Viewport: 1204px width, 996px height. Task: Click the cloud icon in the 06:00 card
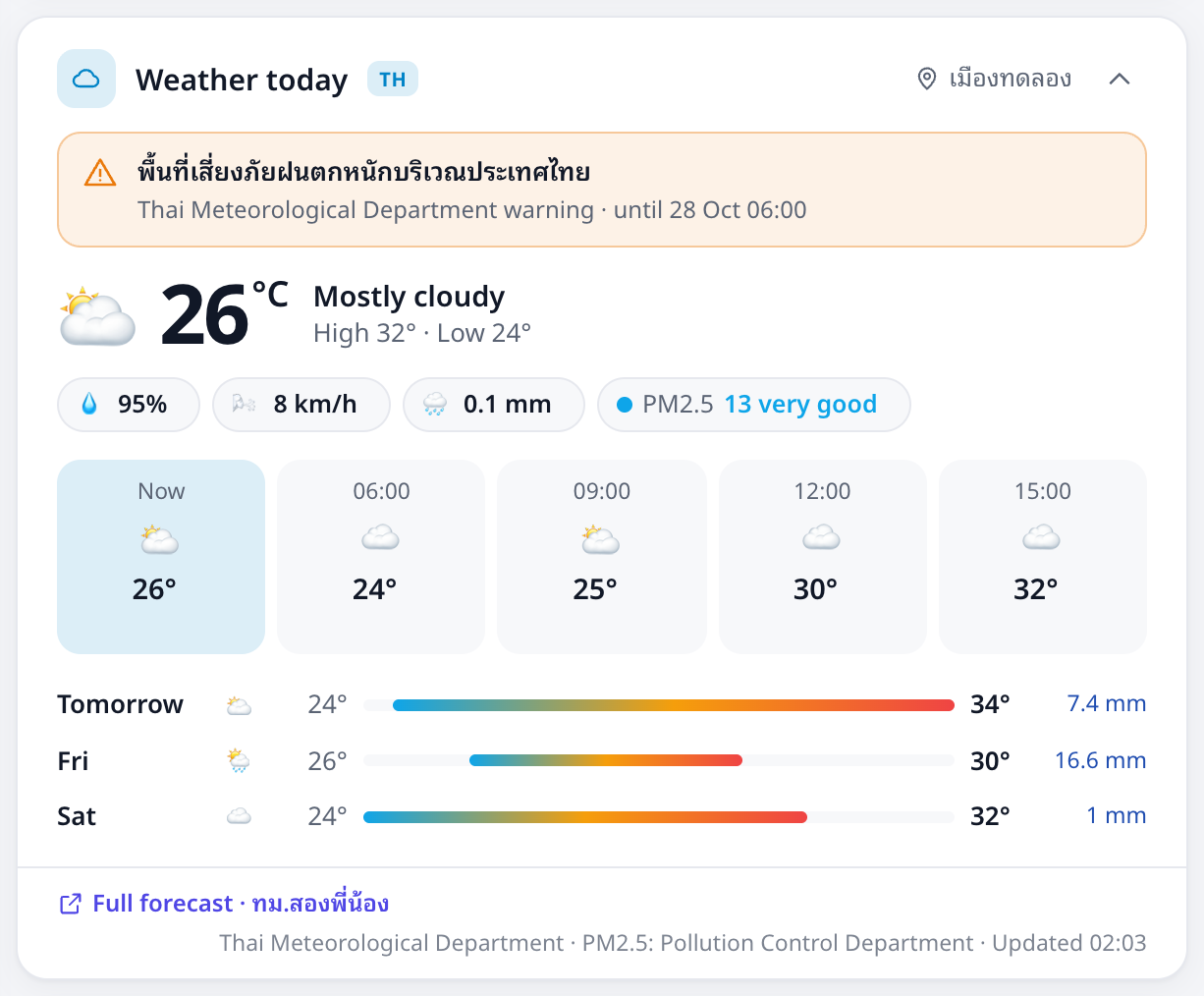coord(381,537)
